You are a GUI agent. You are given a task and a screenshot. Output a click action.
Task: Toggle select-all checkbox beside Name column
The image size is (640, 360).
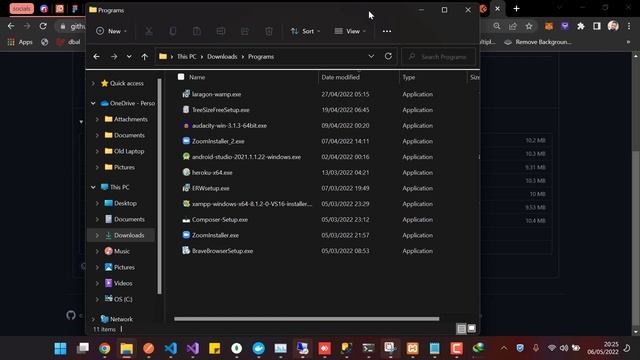click(x=181, y=77)
